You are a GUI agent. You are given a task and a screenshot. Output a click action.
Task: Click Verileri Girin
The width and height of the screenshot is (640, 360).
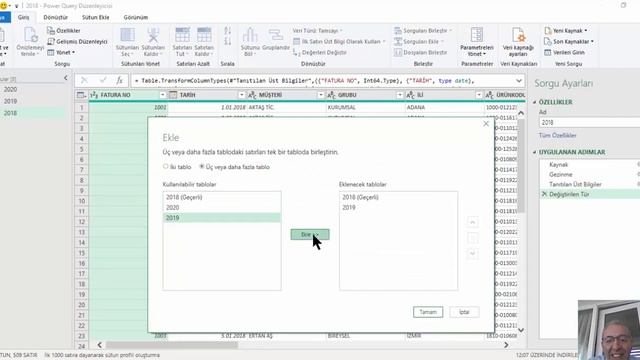[564, 53]
